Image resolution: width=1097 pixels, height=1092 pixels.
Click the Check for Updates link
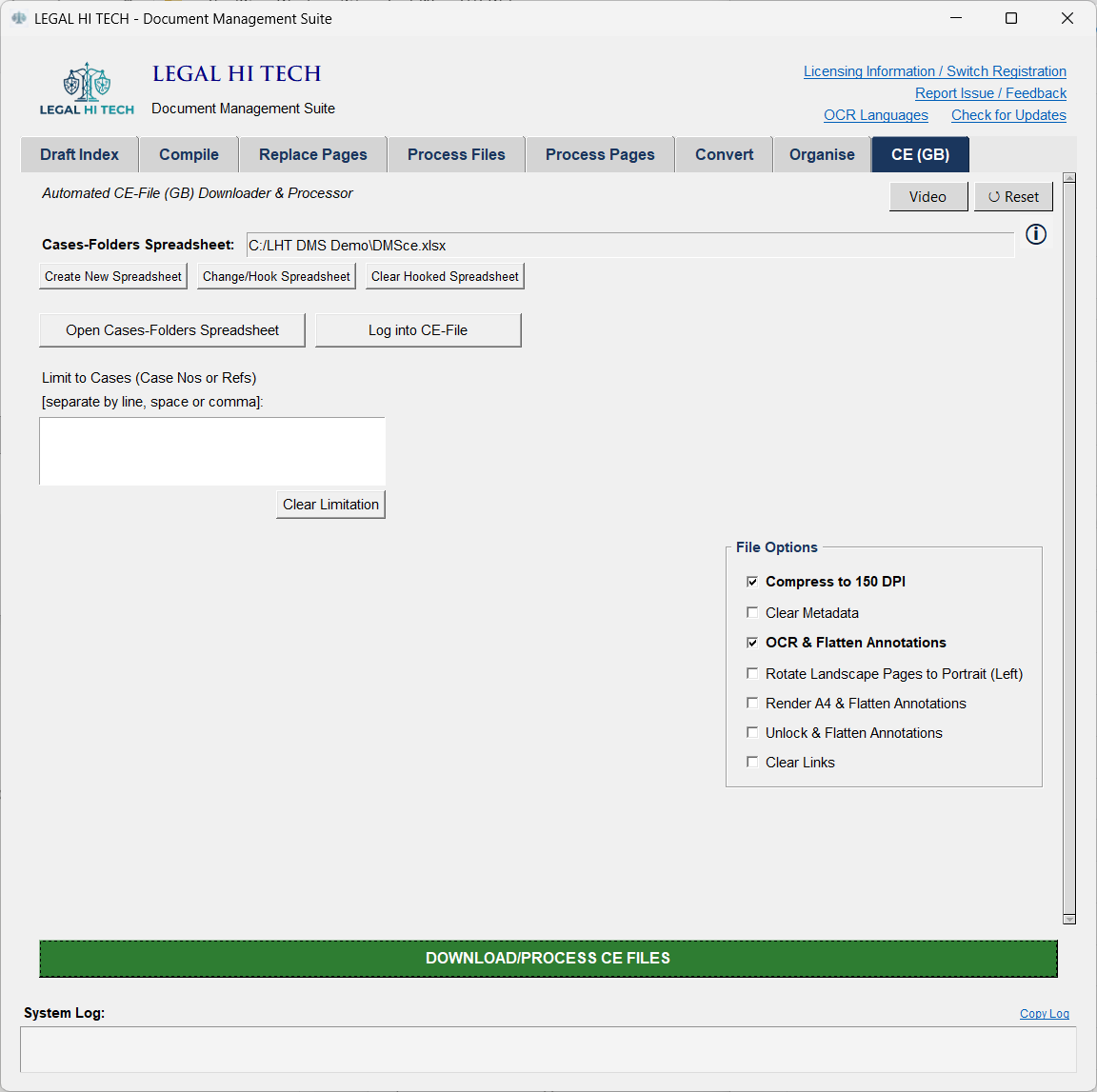[1008, 115]
